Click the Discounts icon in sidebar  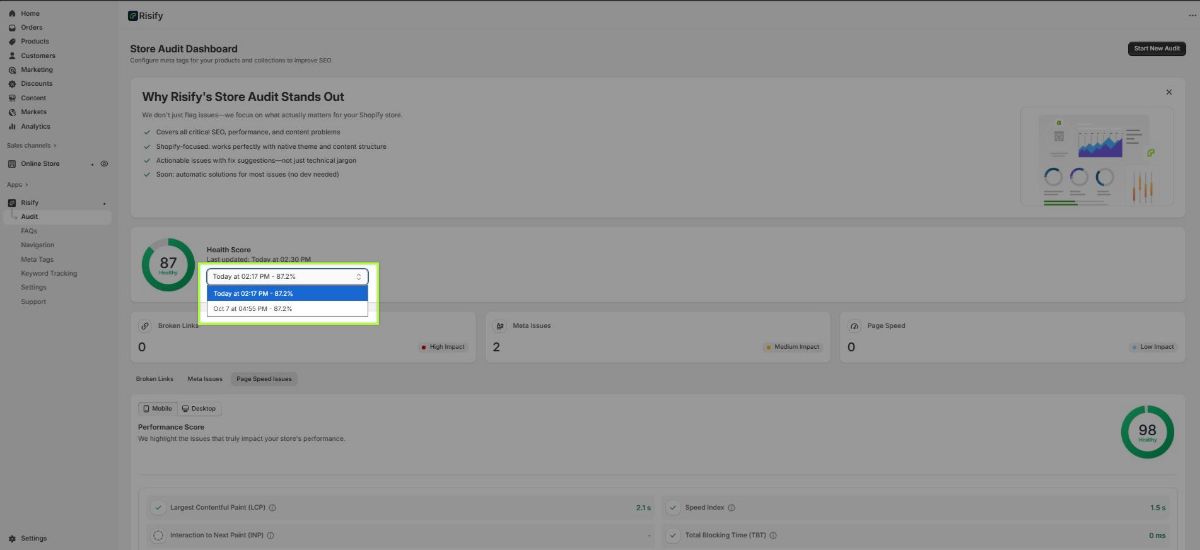(12, 84)
